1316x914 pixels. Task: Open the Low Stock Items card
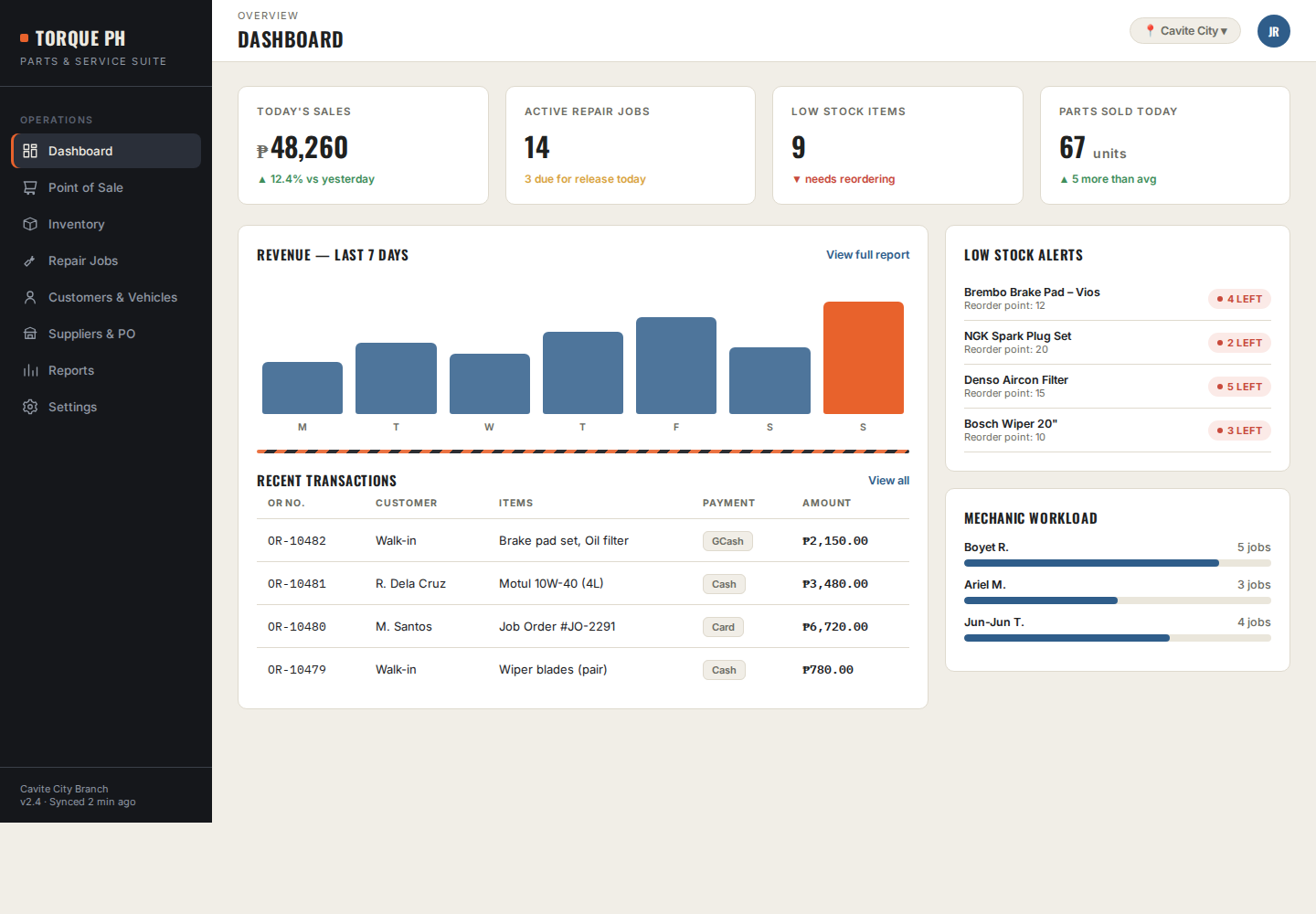[897, 145]
